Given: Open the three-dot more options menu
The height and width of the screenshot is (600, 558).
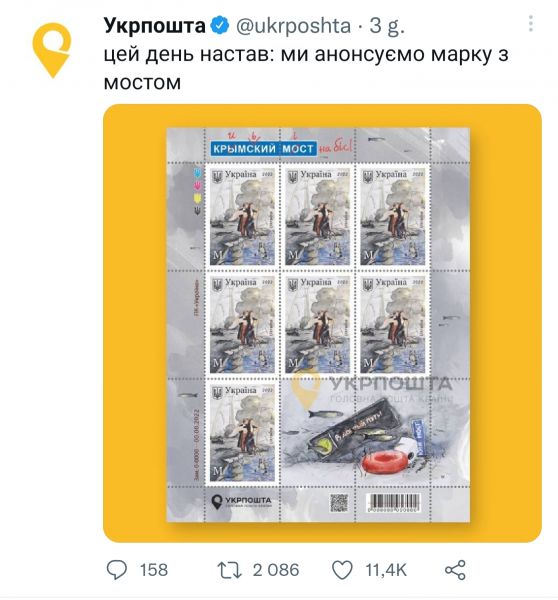Looking at the screenshot, I should pos(530,24).
